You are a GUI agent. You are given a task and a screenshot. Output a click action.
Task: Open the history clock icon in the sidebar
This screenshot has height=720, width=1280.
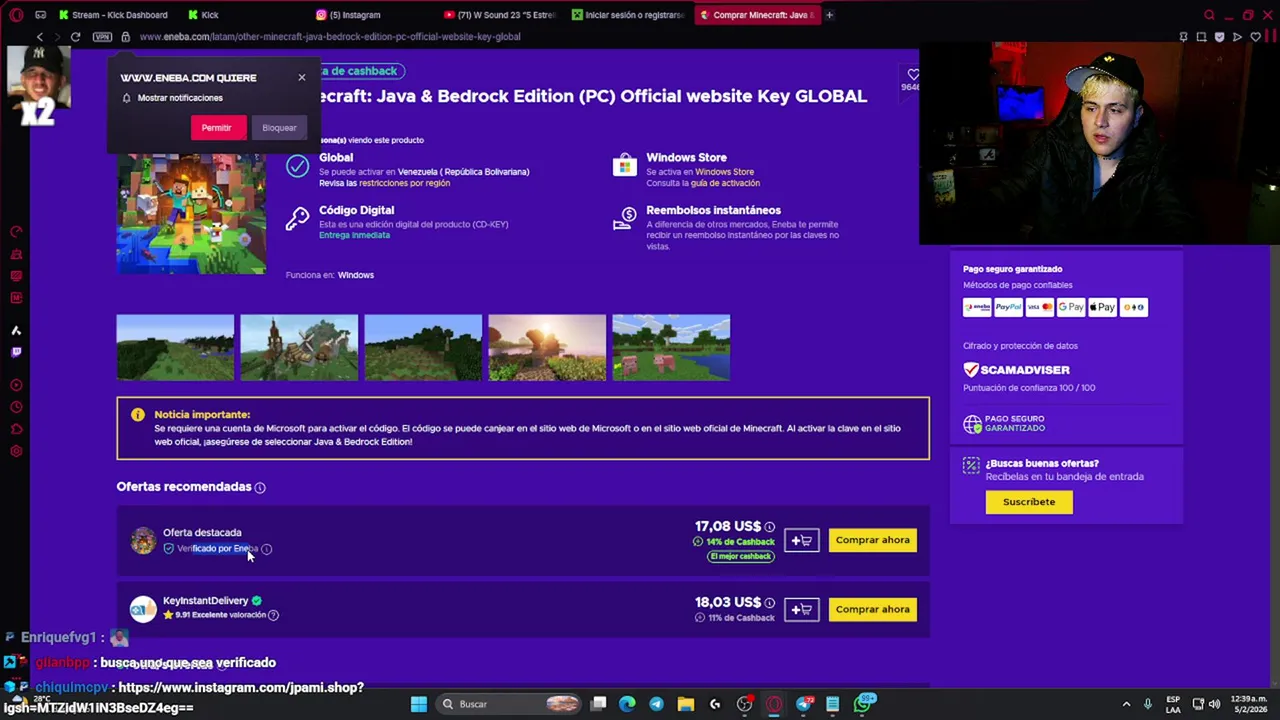tap(16, 407)
